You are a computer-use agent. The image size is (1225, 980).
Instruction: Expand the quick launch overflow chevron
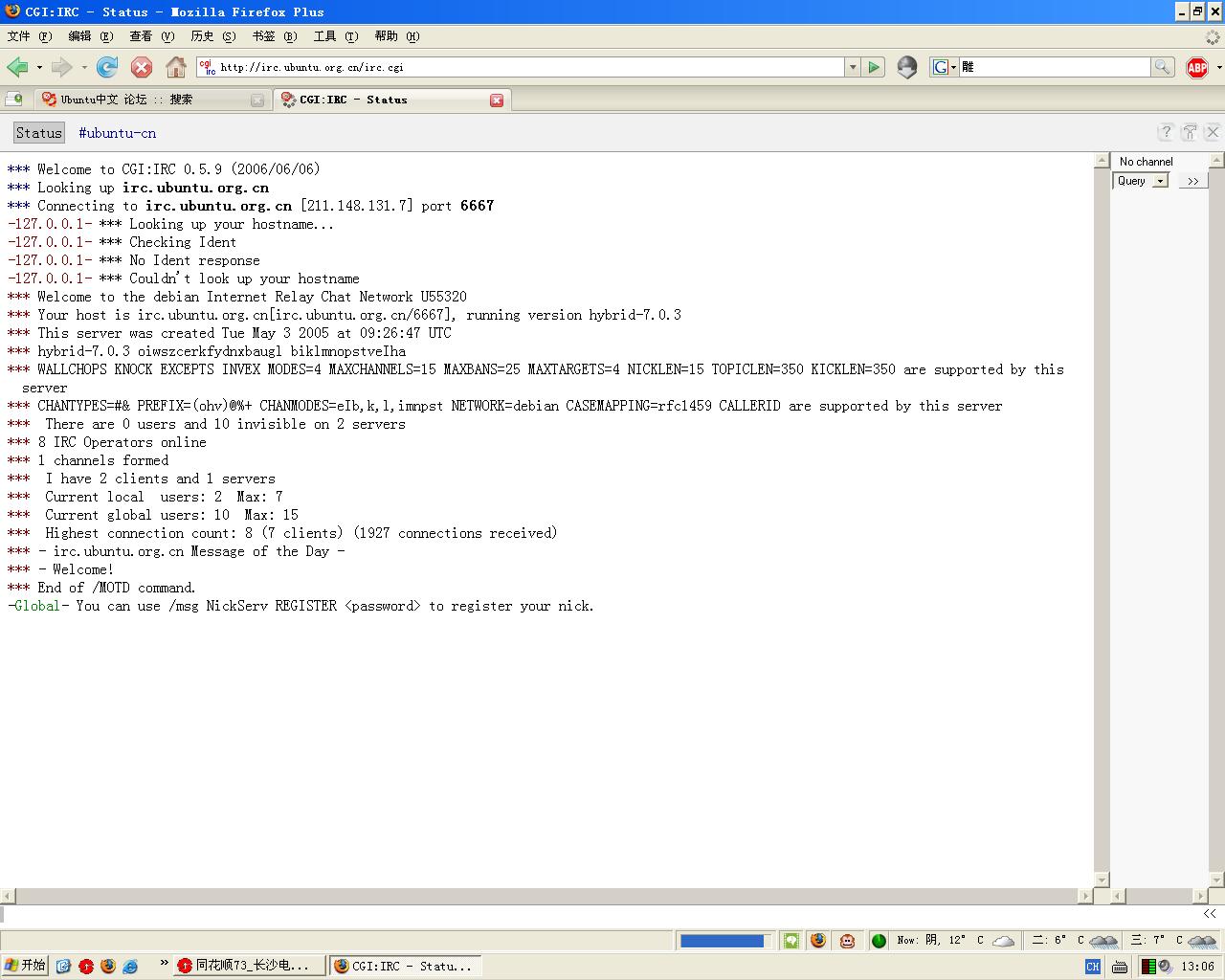tap(164, 964)
